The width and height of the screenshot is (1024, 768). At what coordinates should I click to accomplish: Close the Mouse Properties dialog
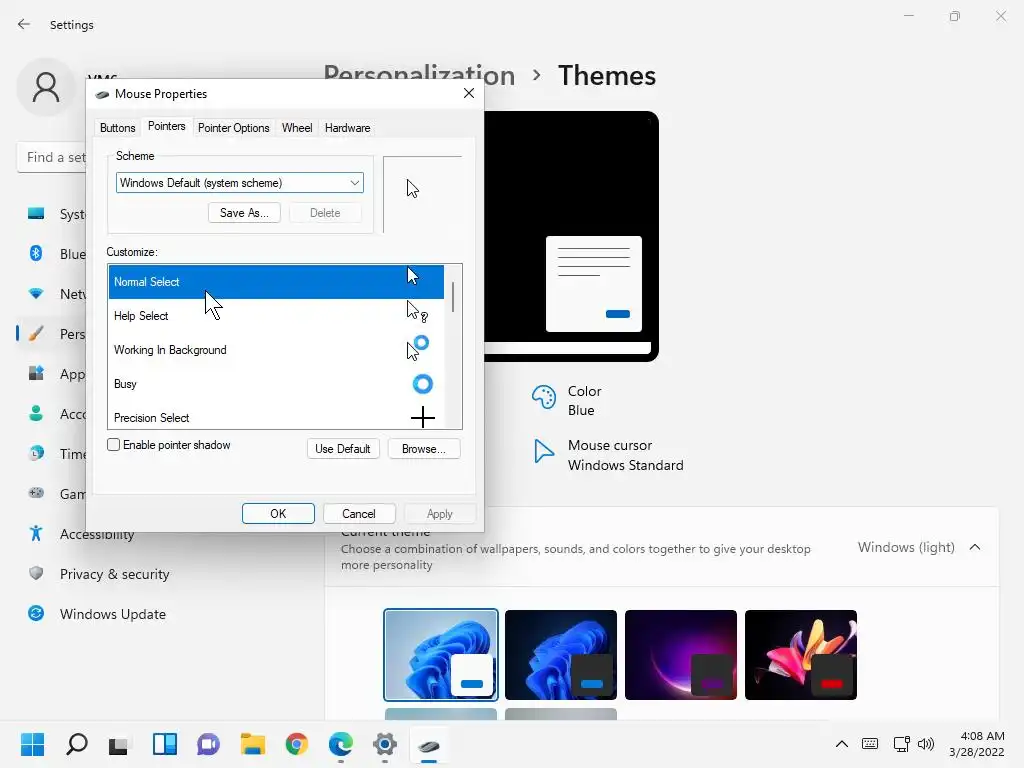pos(469,93)
